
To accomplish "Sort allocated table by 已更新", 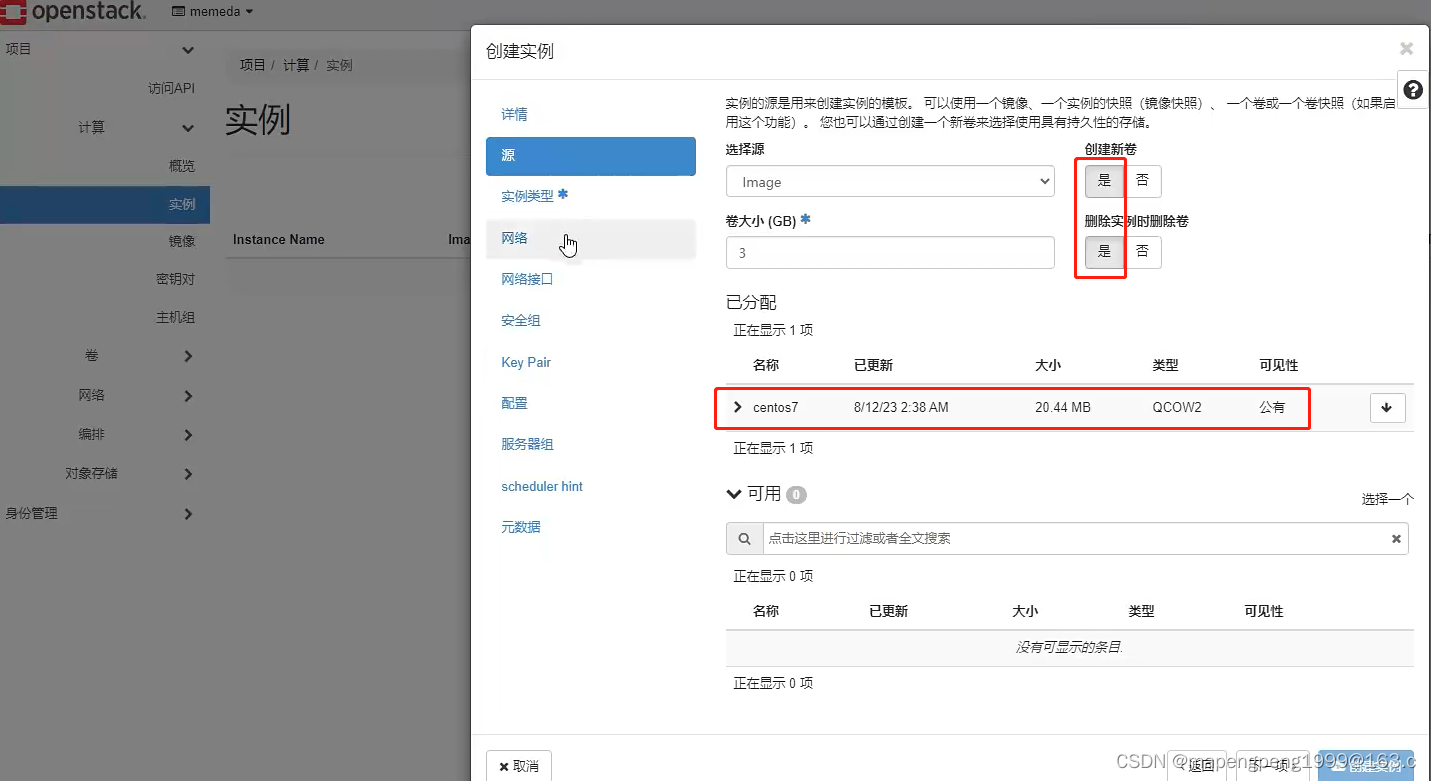I will pyautogui.click(x=873, y=365).
